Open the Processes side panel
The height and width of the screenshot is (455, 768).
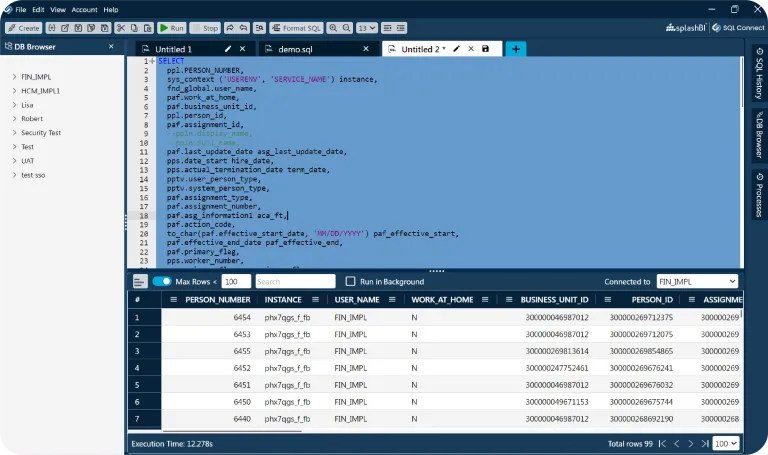(759, 194)
